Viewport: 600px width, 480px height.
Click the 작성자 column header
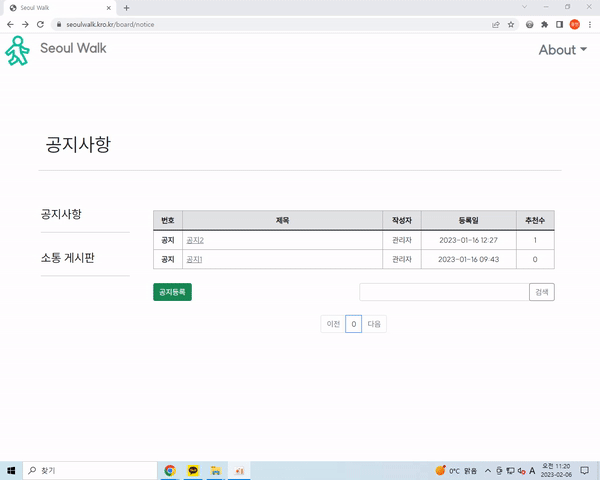click(x=402, y=220)
